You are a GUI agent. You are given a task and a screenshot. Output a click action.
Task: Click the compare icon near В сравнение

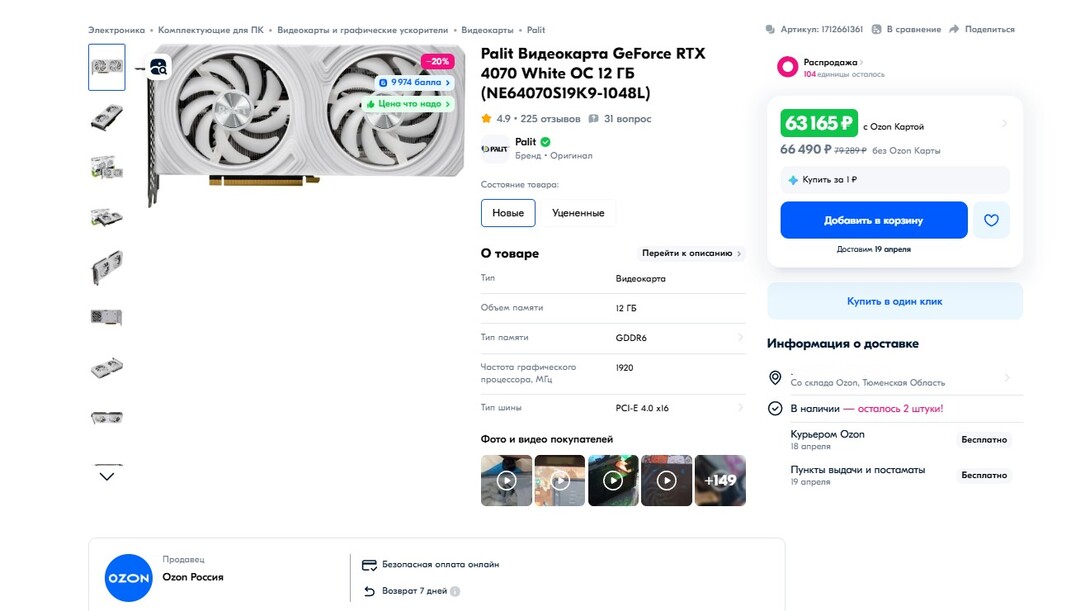click(876, 30)
